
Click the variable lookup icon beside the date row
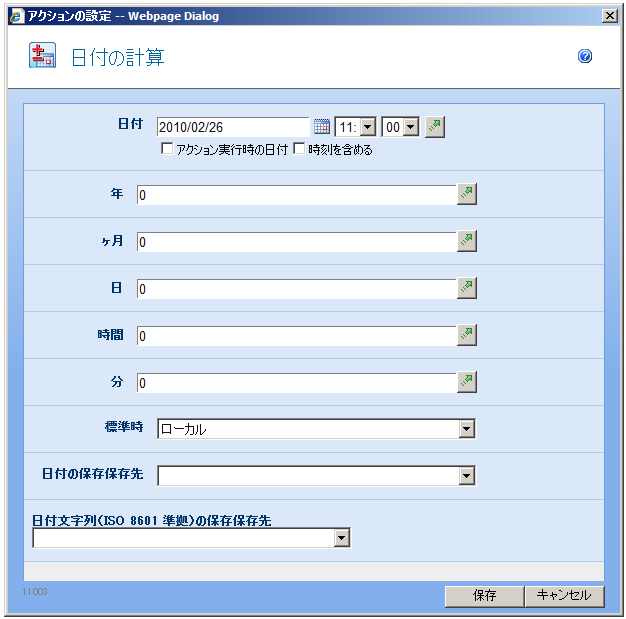coord(434,127)
